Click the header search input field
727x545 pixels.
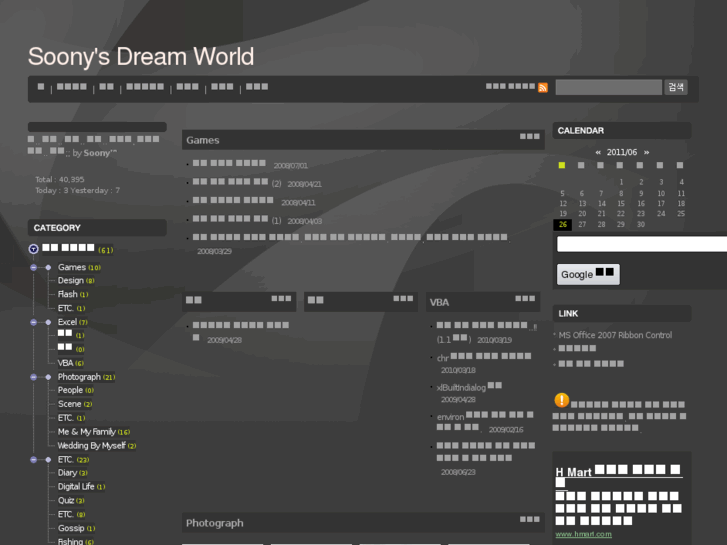pyautogui.click(x=608, y=87)
